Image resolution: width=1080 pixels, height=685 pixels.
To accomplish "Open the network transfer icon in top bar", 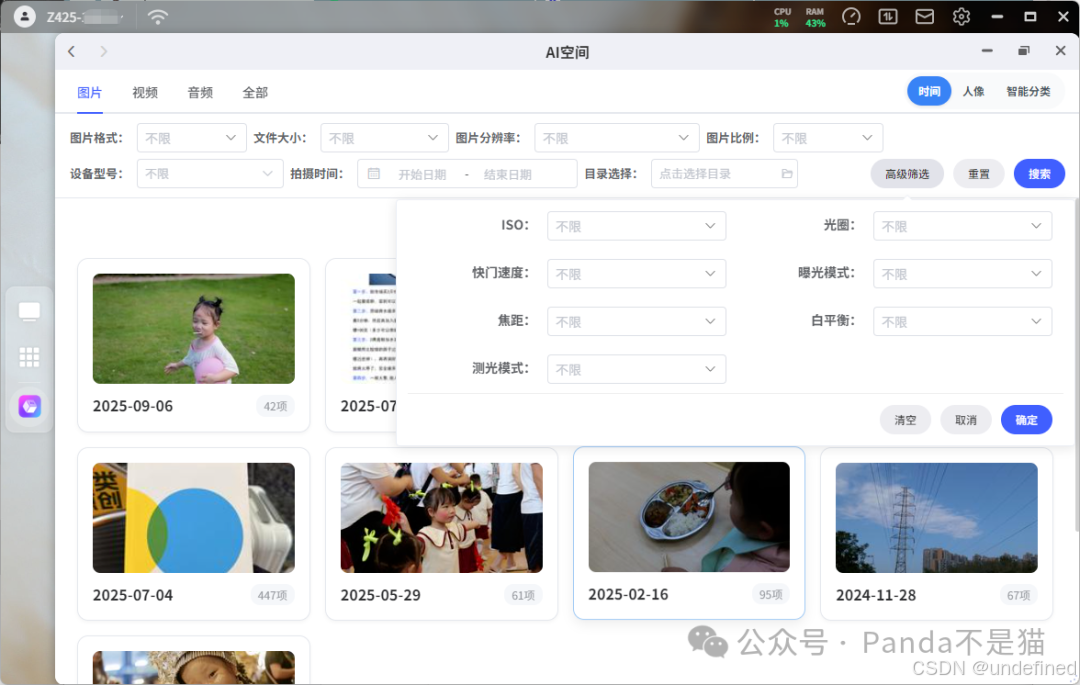I will point(888,17).
